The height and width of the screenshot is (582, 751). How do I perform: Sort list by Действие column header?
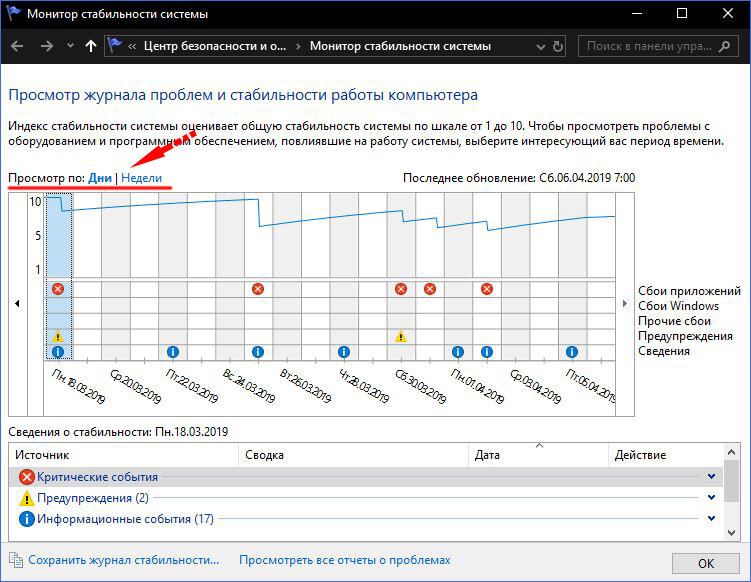(x=666, y=455)
